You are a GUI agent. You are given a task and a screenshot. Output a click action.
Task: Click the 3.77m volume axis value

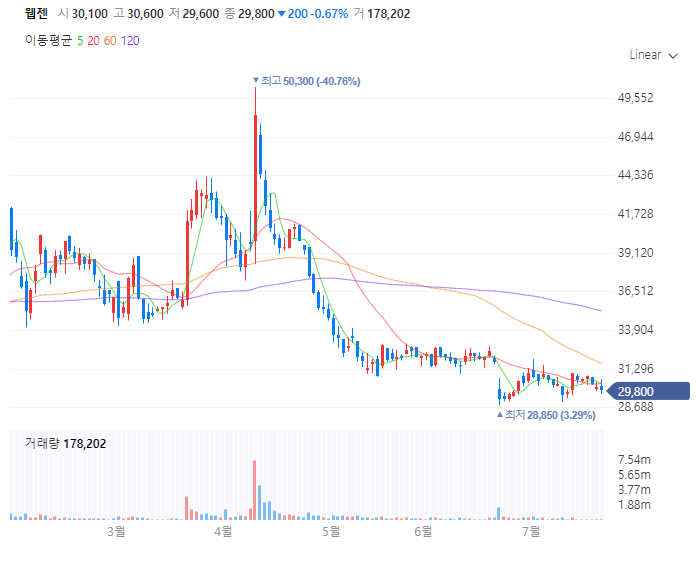(x=634, y=490)
